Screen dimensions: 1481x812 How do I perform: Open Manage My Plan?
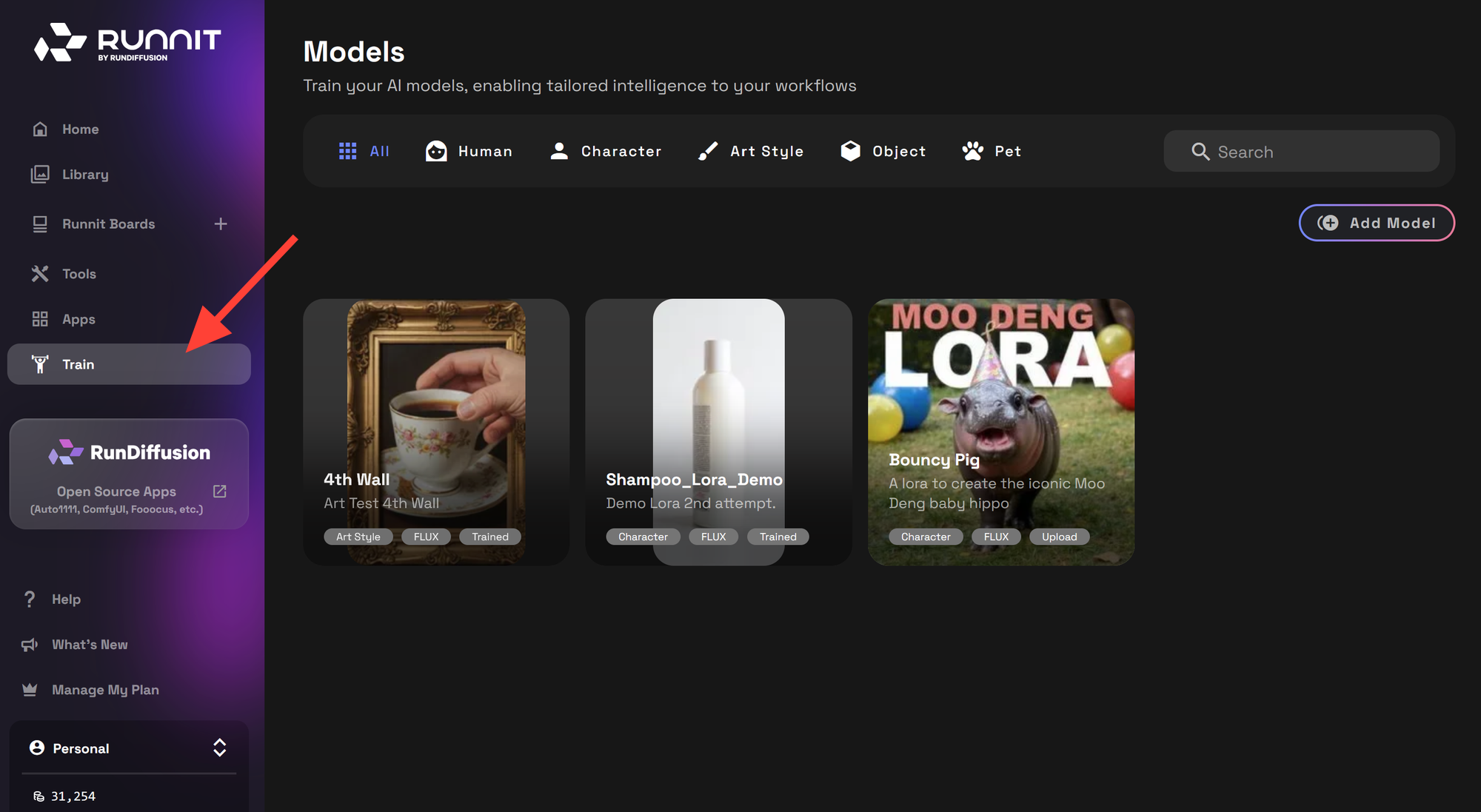point(104,689)
